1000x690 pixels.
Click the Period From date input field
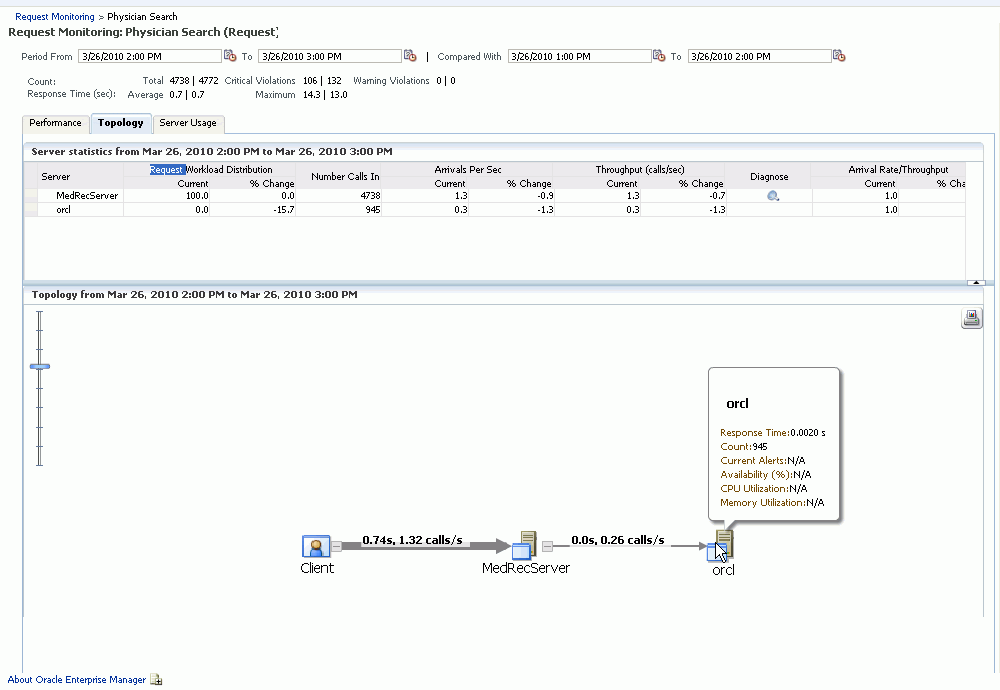[x=150, y=56]
